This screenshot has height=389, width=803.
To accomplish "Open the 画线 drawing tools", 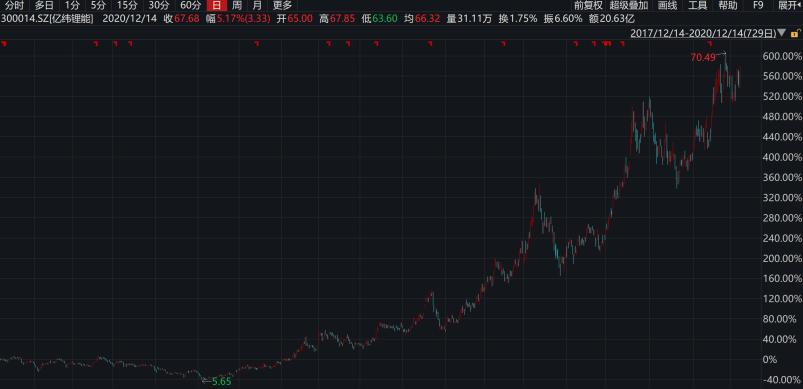I will pyautogui.click(x=667, y=6).
